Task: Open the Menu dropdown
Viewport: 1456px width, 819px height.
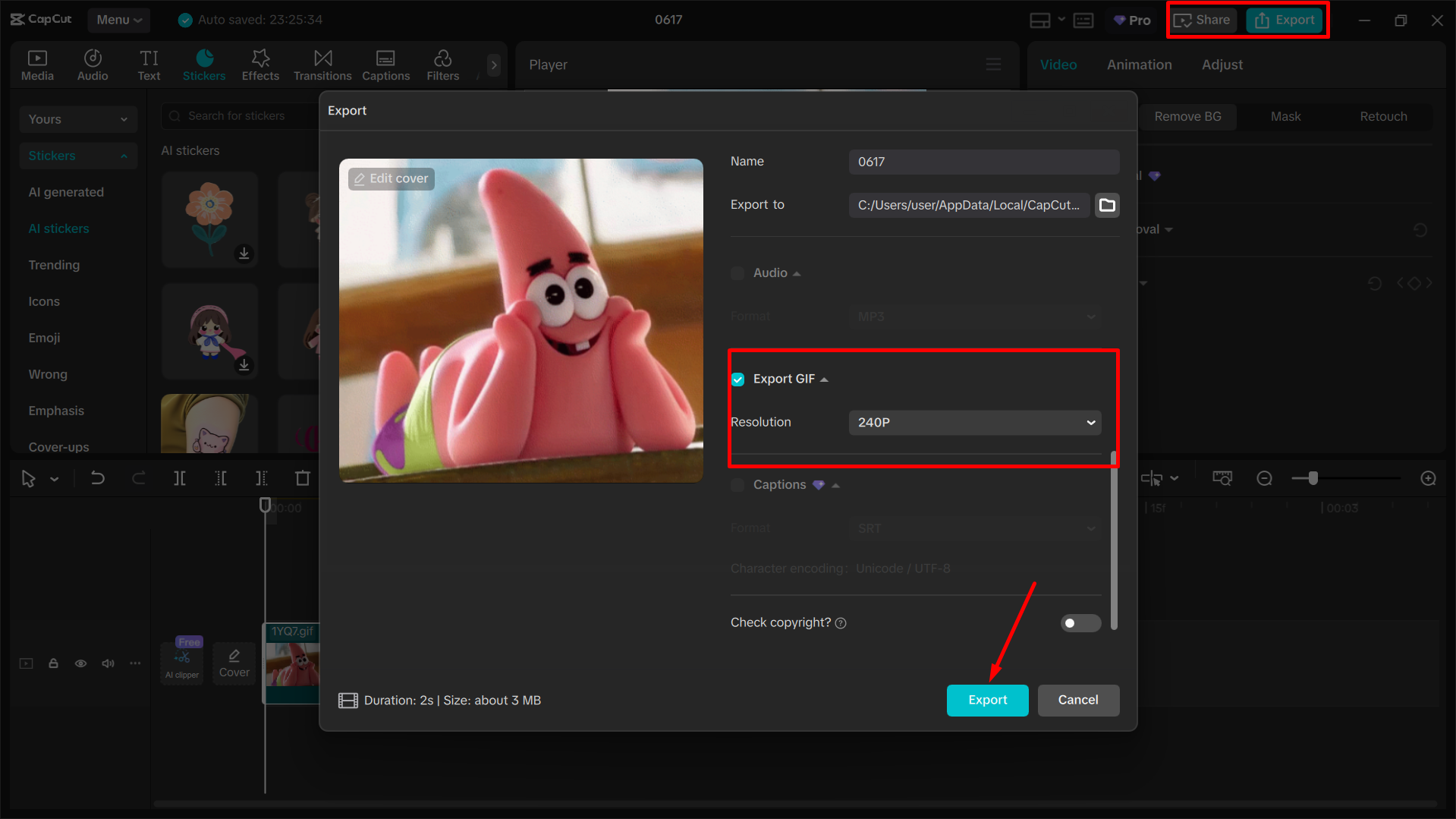Action: 118,20
